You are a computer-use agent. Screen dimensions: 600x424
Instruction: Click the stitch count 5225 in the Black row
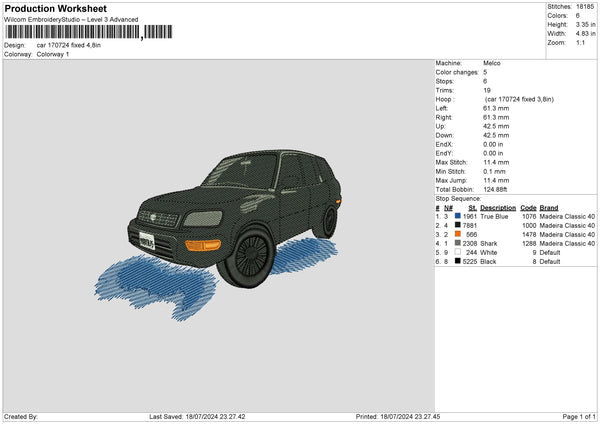coord(470,262)
